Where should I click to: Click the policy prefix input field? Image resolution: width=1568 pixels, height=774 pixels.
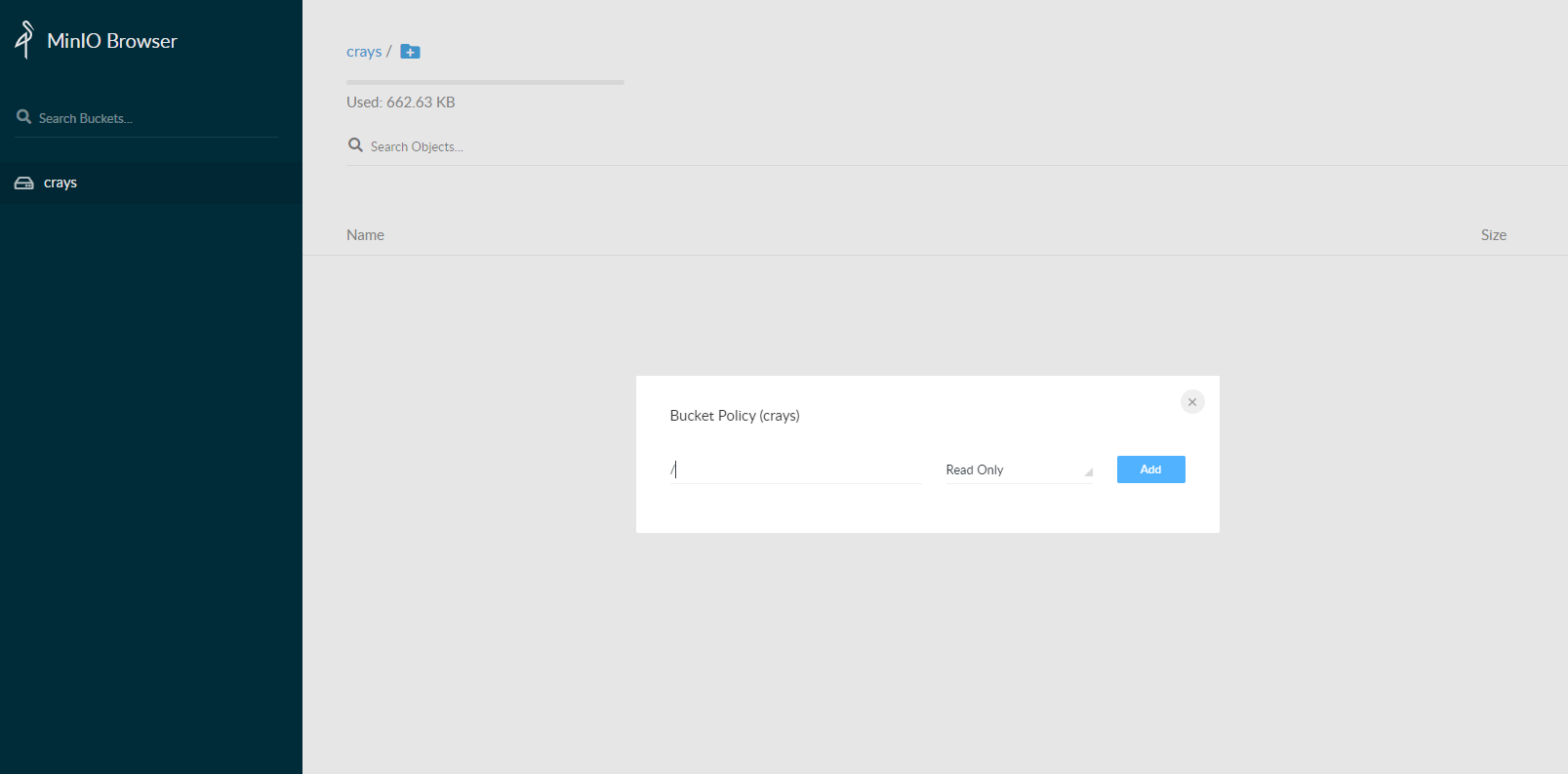pyautogui.click(x=796, y=469)
